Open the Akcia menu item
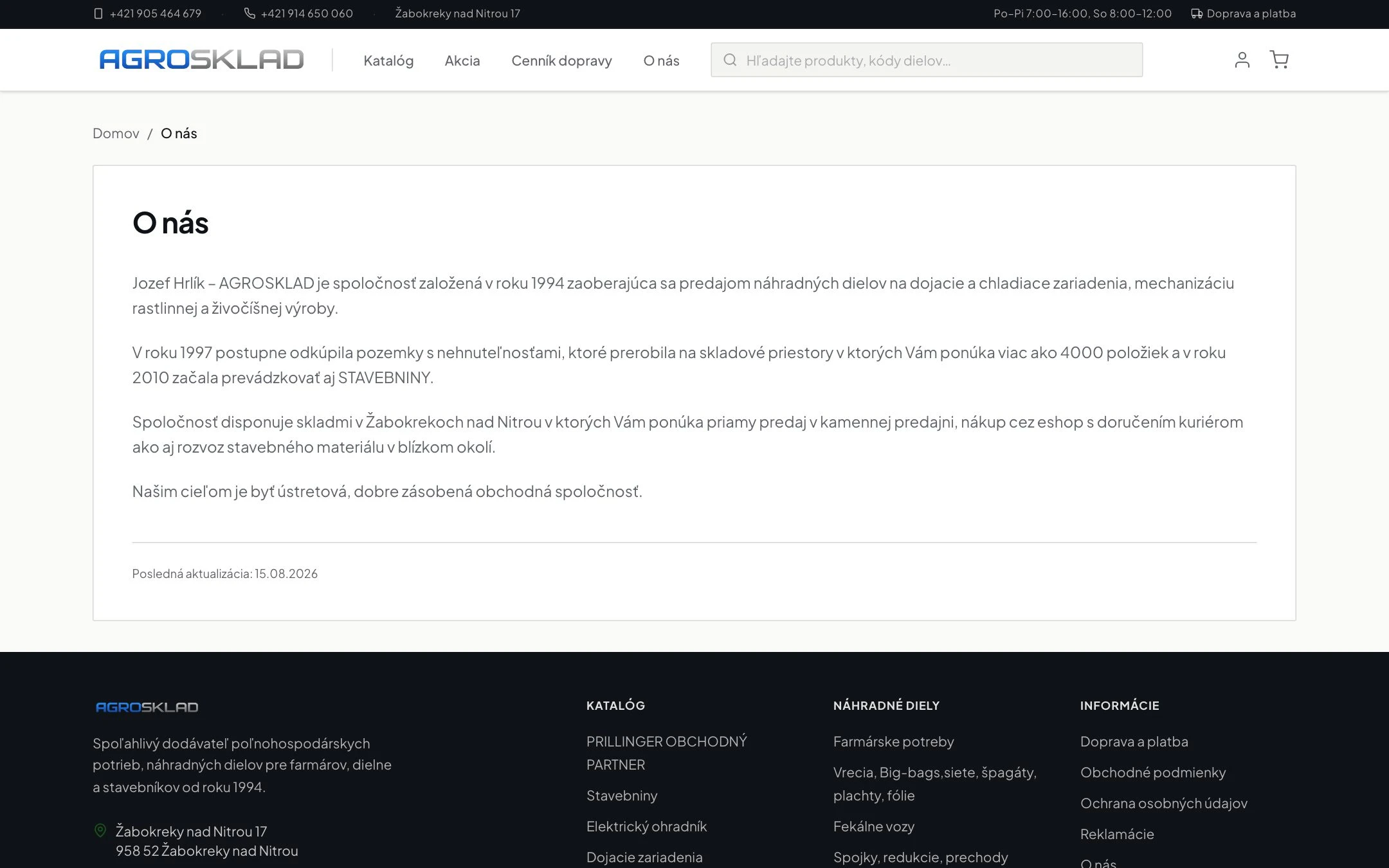 [462, 60]
